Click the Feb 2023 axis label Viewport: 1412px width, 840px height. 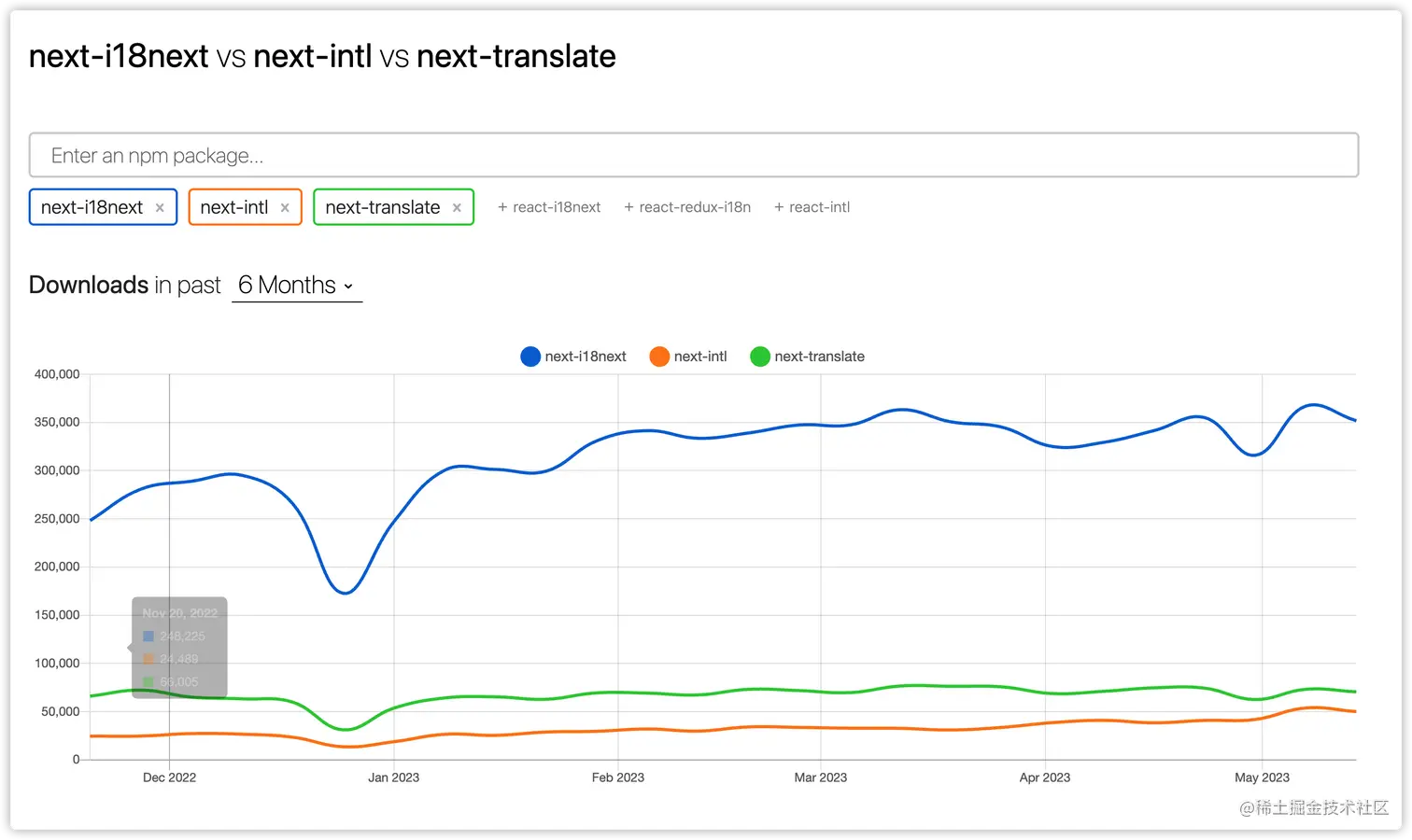(x=617, y=777)
